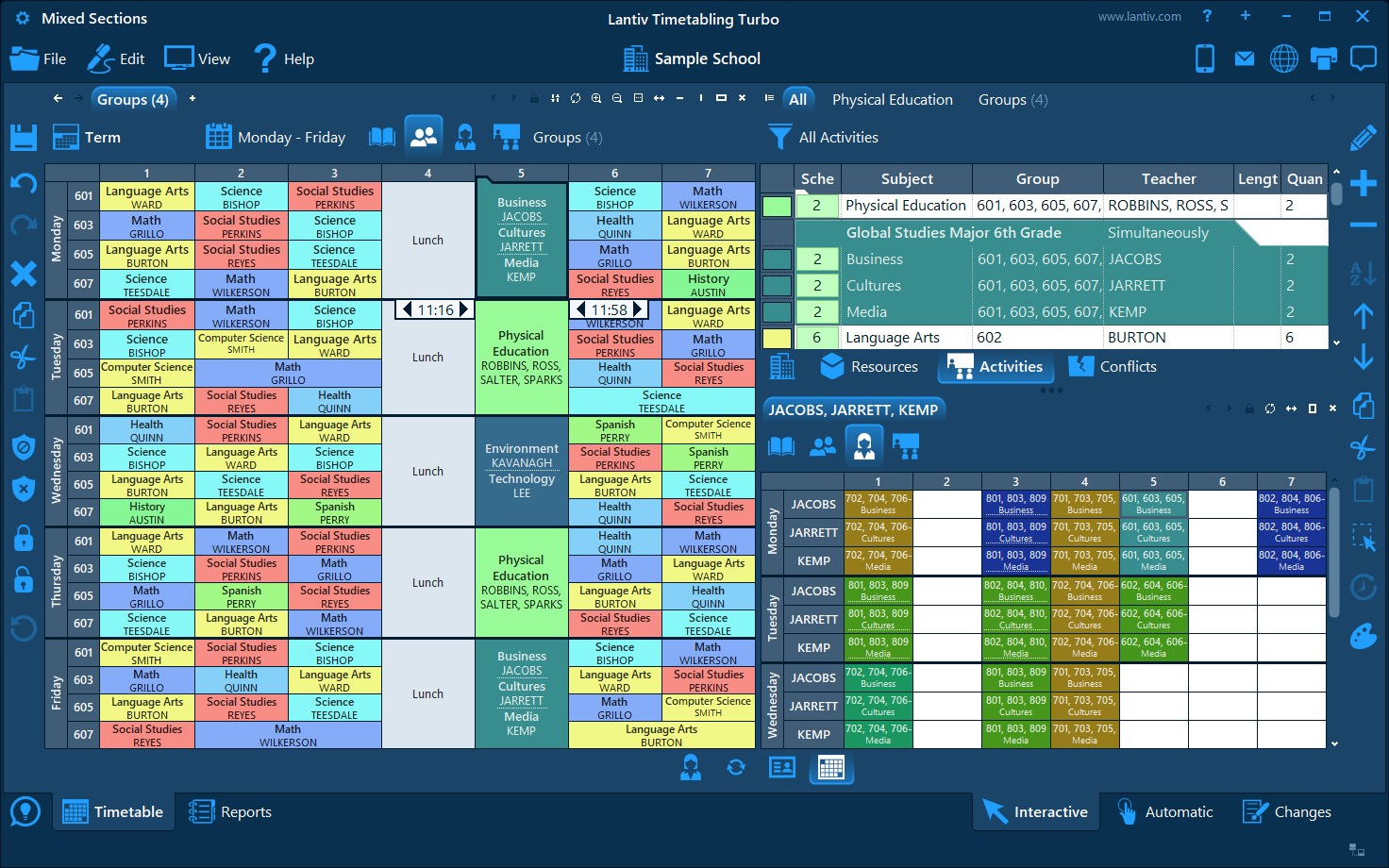
Task: Click the lightbulb hint icon at bottom left
Action: click(x=25, y=811)
